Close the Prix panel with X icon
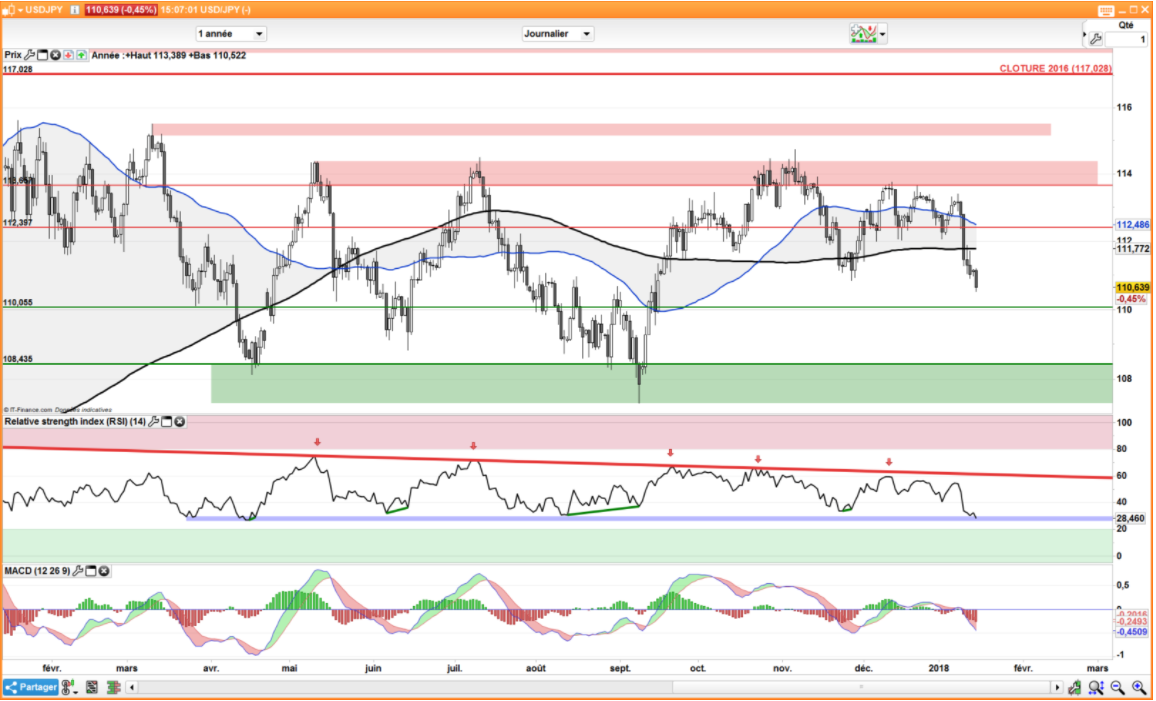Viewport: 1156px width, 701px height. click(x=55, y=55)
